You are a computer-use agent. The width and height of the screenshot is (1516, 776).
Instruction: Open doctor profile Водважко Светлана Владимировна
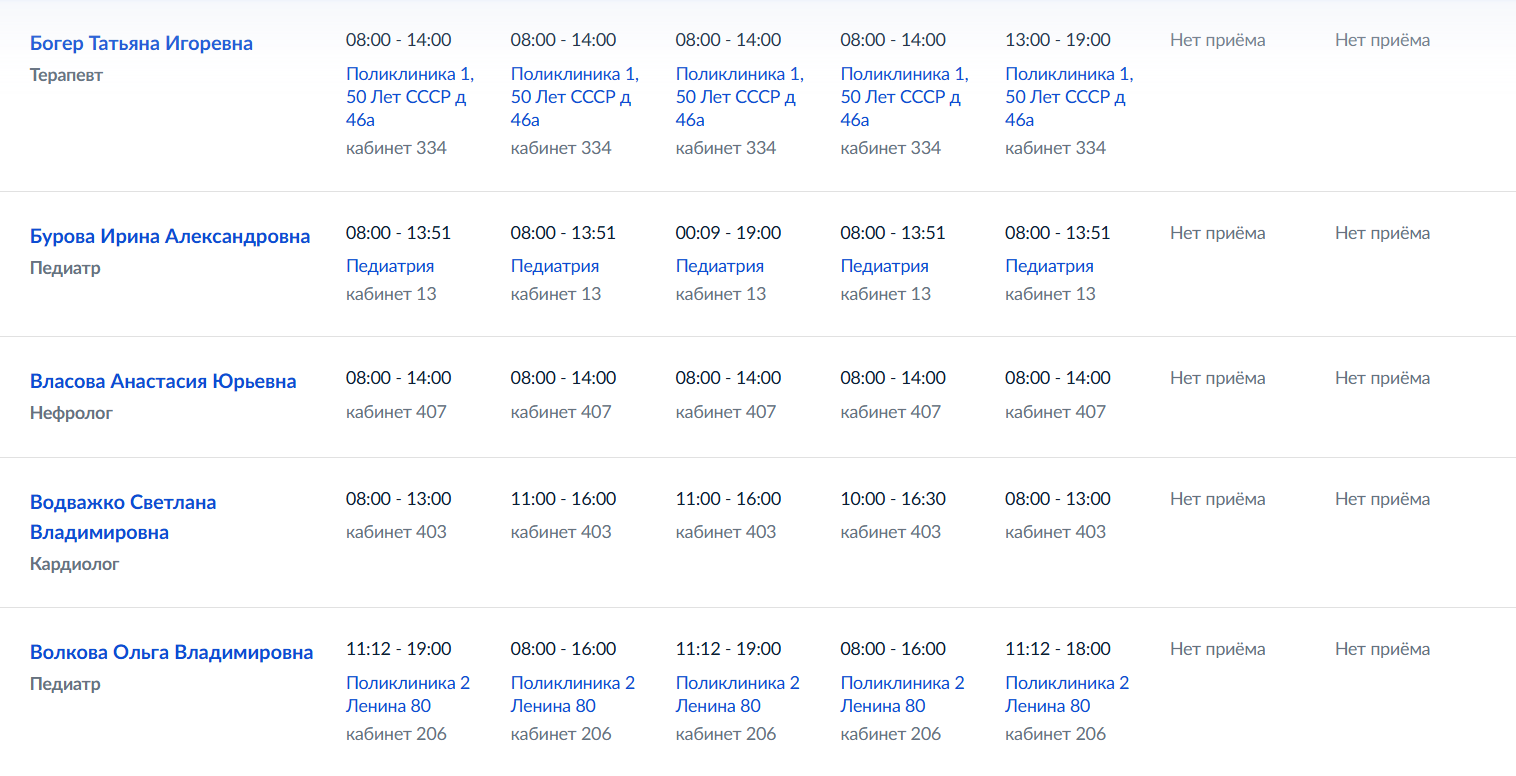[x=123, y=517]
